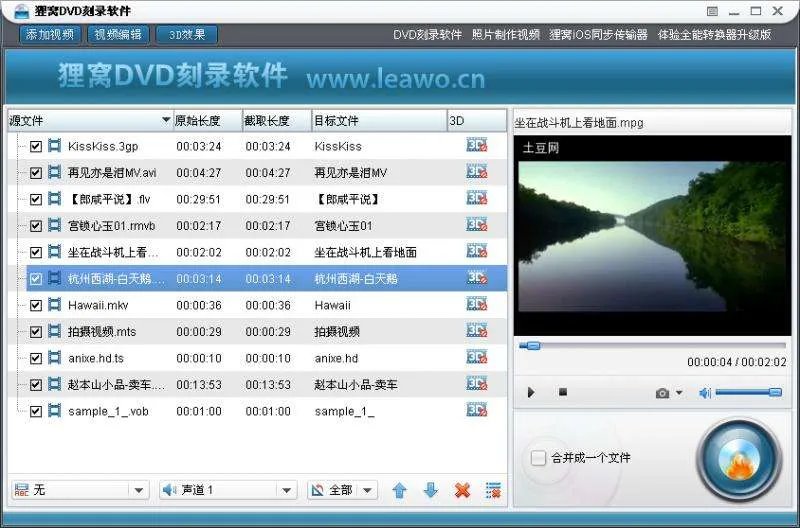Enable 合并成一个文件 checkbox

[x=538, y=458]
